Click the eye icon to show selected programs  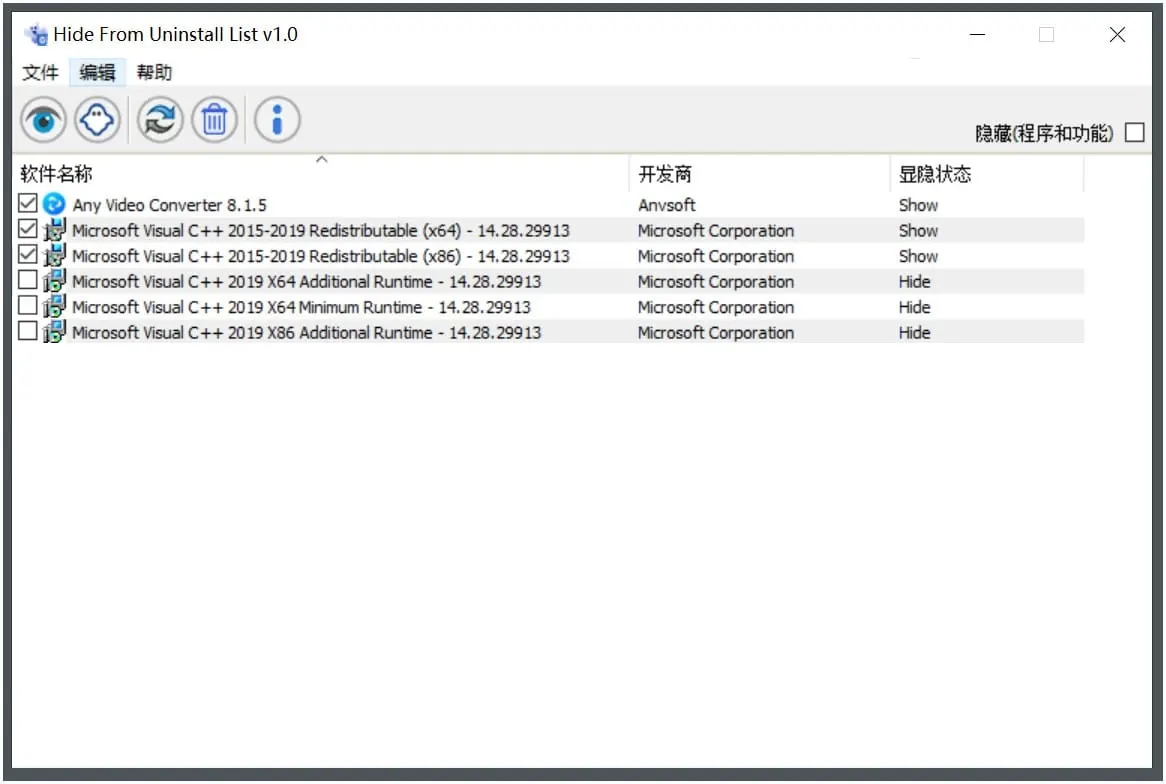click(x=43, y=121)
